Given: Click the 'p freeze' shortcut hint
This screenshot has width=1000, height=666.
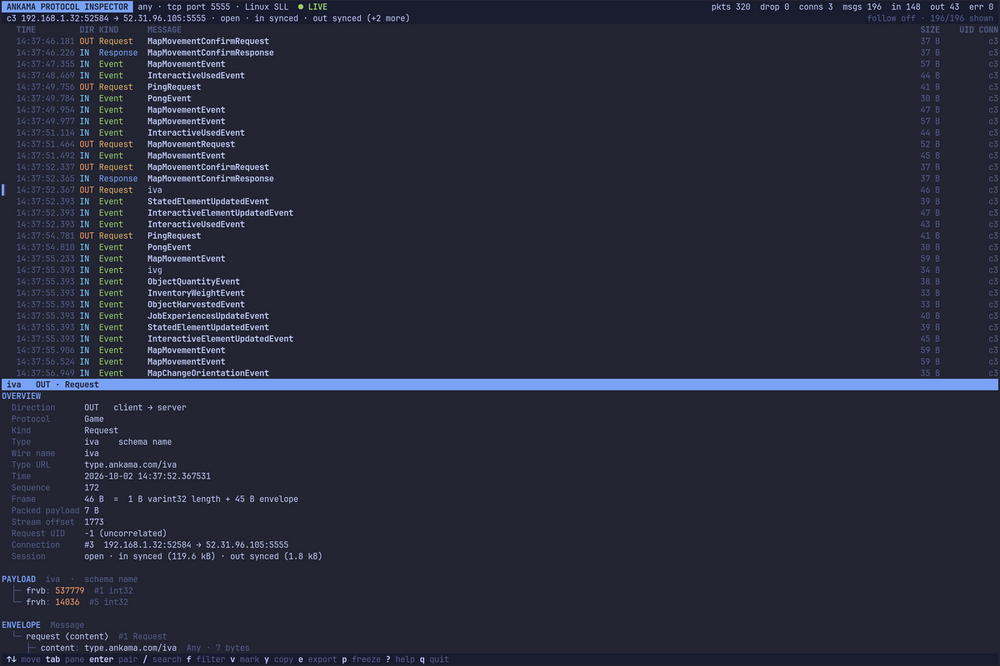Looking at the screenshot, I should (x=361, y=660).
